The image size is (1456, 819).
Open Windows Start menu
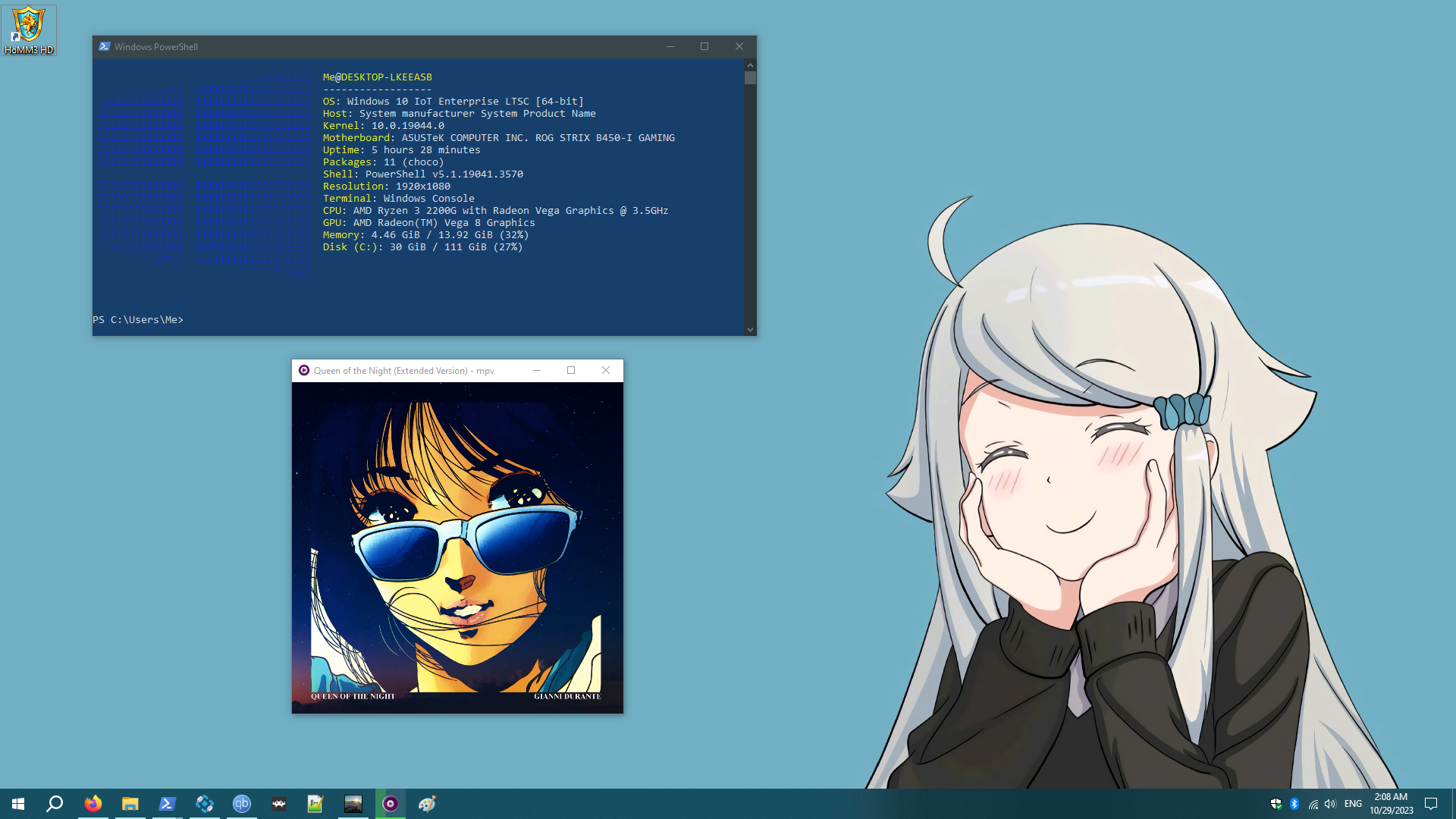[18, 804]
